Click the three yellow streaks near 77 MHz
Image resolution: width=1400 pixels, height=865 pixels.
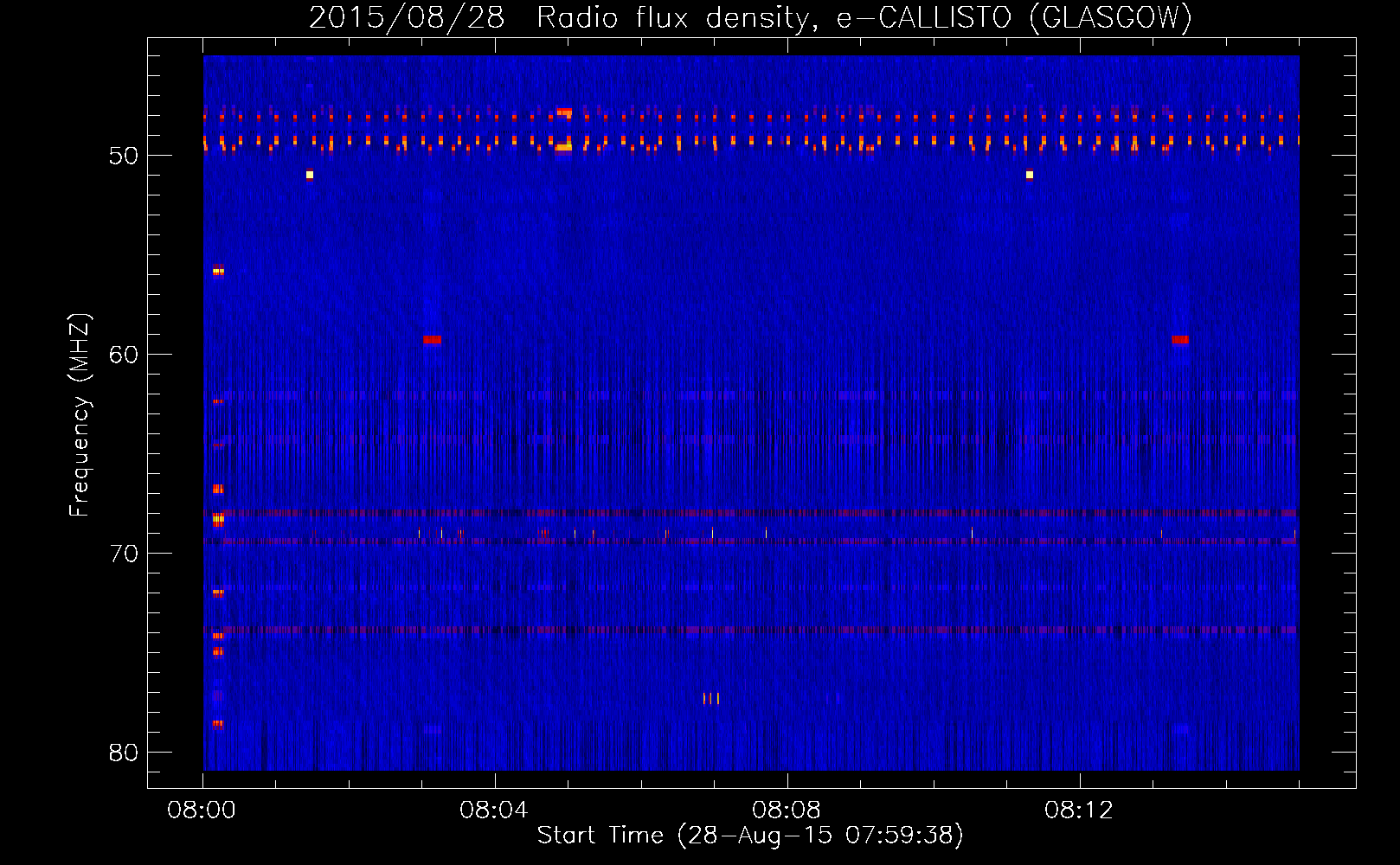click(x=711, y=698)
